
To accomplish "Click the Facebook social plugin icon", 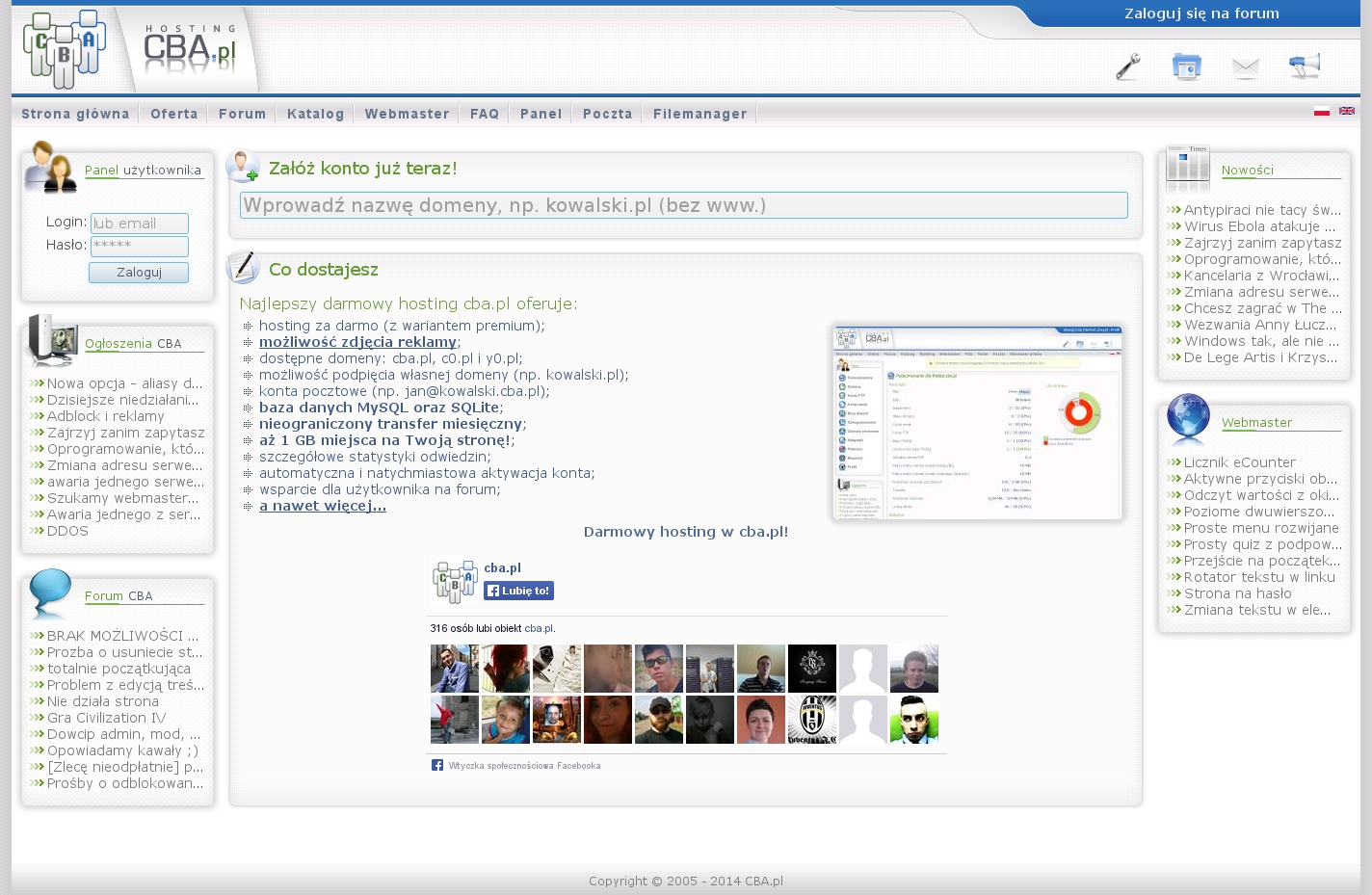I will pyautogui.click(x=437, y=766).
